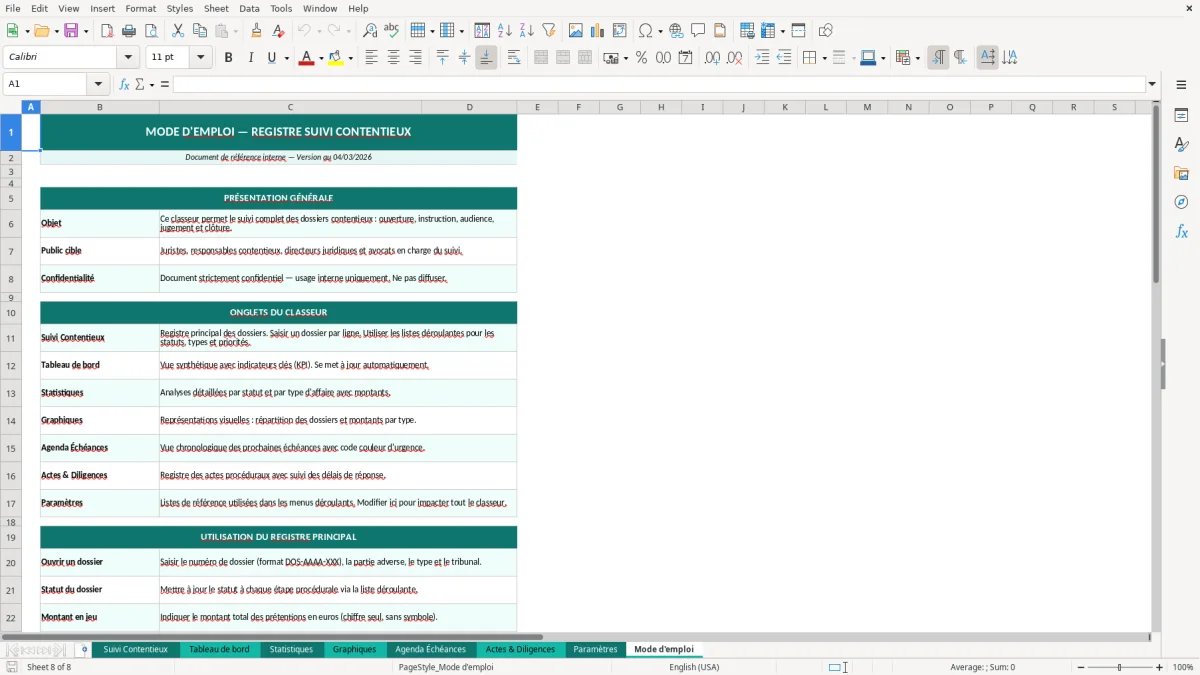Toggle Italic formatting
The image size is (1200, 675).
(251, 58)
